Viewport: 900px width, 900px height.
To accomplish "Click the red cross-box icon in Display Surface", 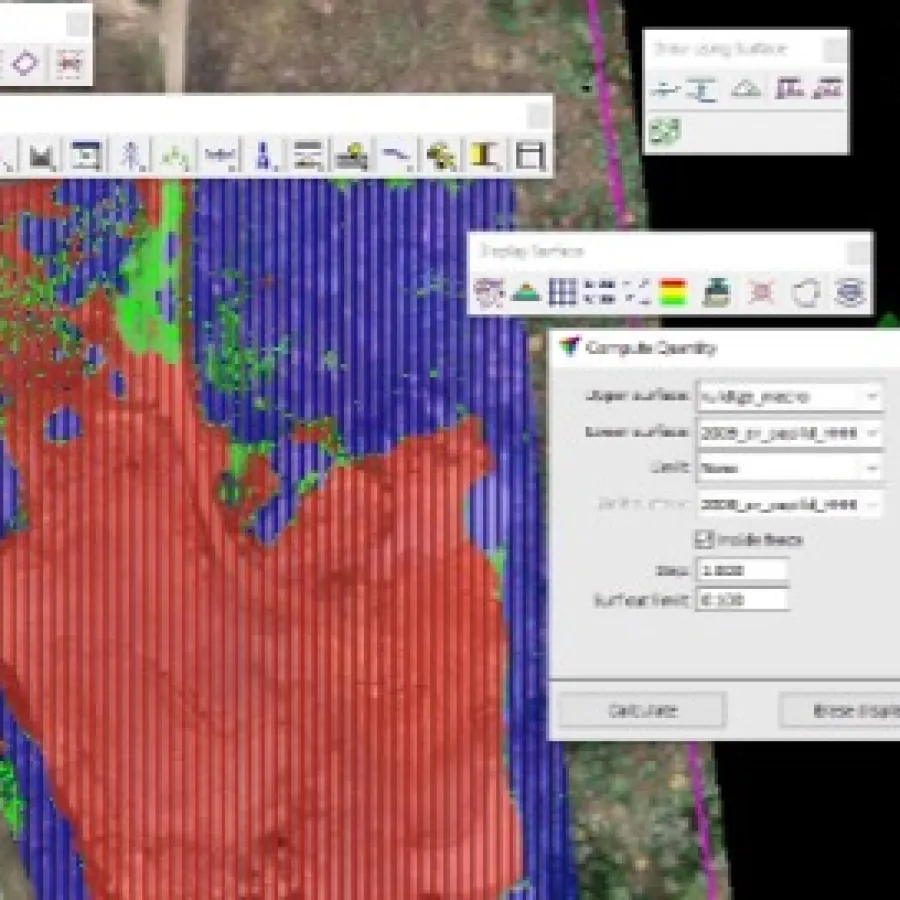I will [762, 292].
